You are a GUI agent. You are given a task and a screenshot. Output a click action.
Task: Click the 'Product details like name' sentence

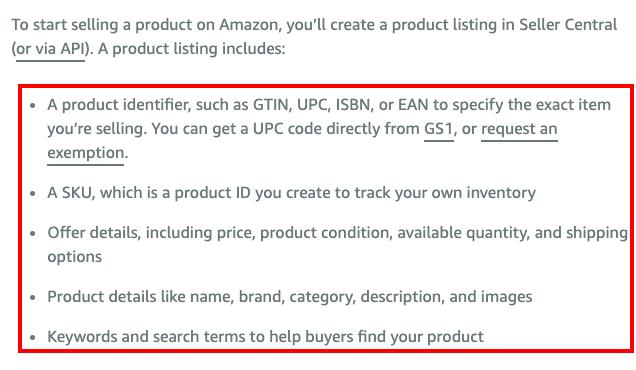coord(290,297)
